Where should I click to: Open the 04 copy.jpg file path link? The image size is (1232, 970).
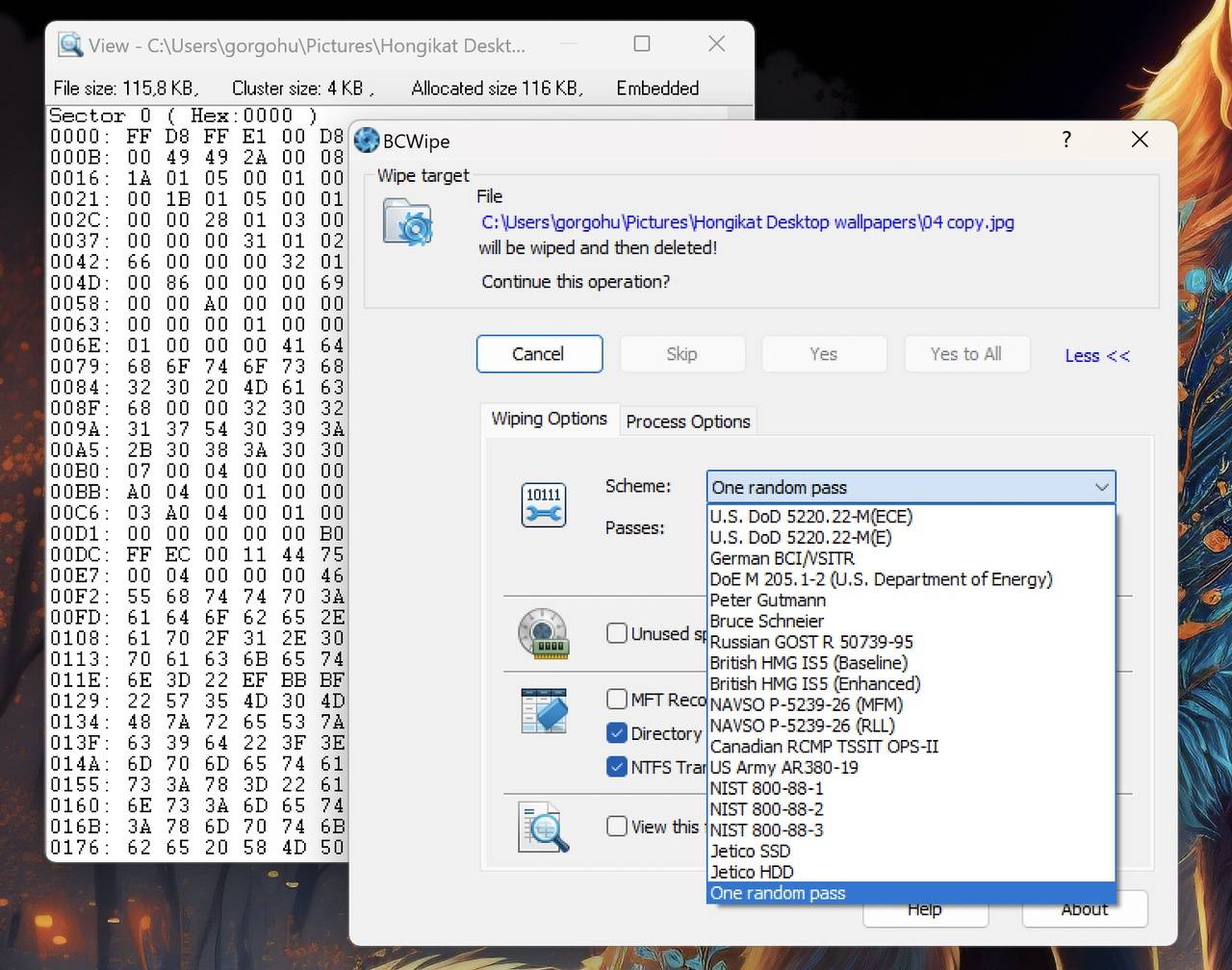pyautogui.click(x=748, y=222)
